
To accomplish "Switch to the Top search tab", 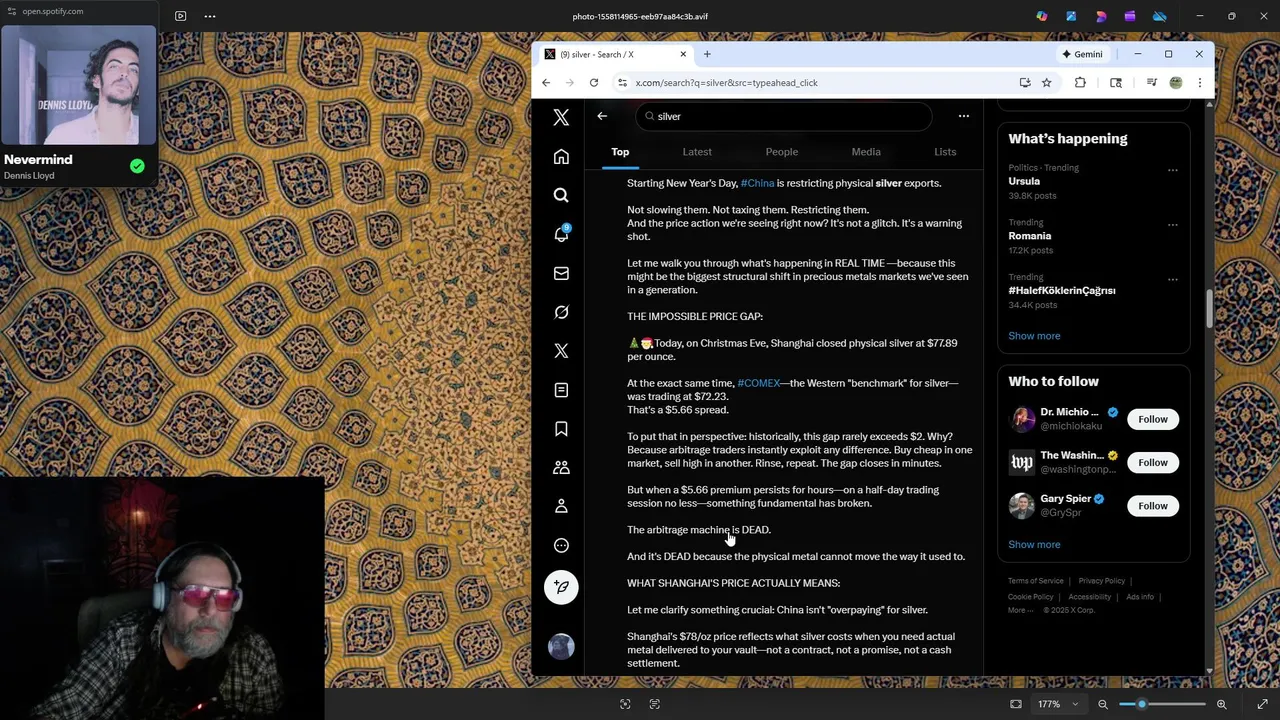I will pos(620,152).
